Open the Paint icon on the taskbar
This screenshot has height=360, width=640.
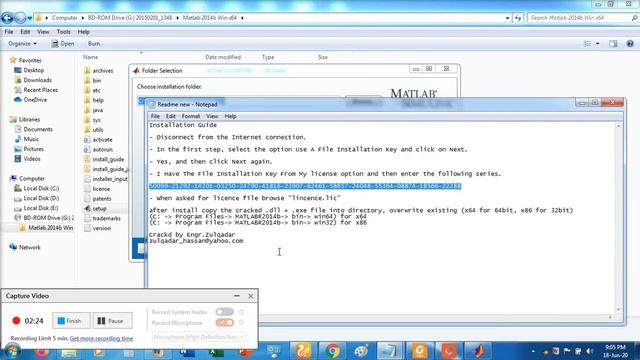(x=362, y=351)
